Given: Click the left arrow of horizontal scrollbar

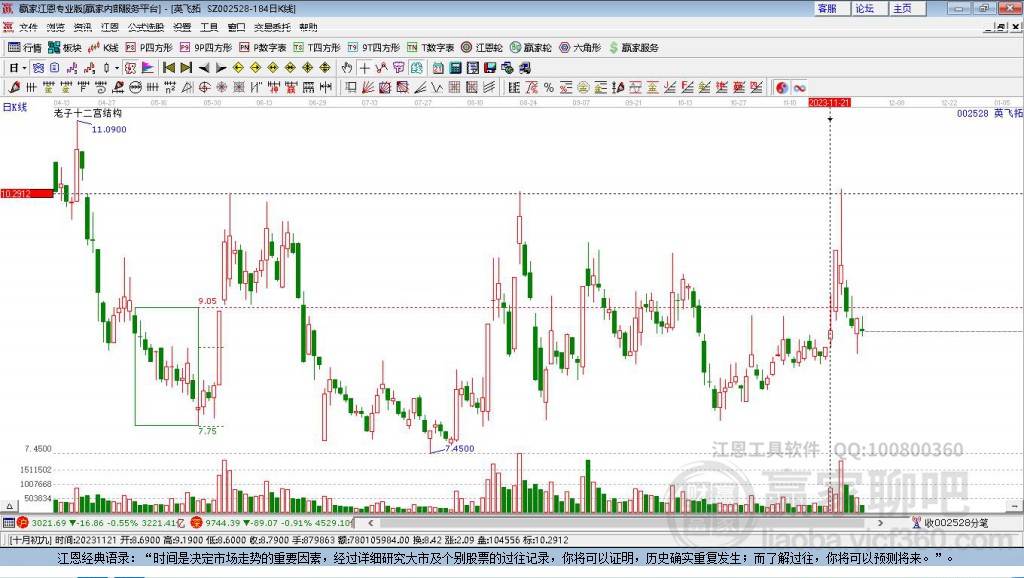Looking at the screenshot, I should 371,522.
